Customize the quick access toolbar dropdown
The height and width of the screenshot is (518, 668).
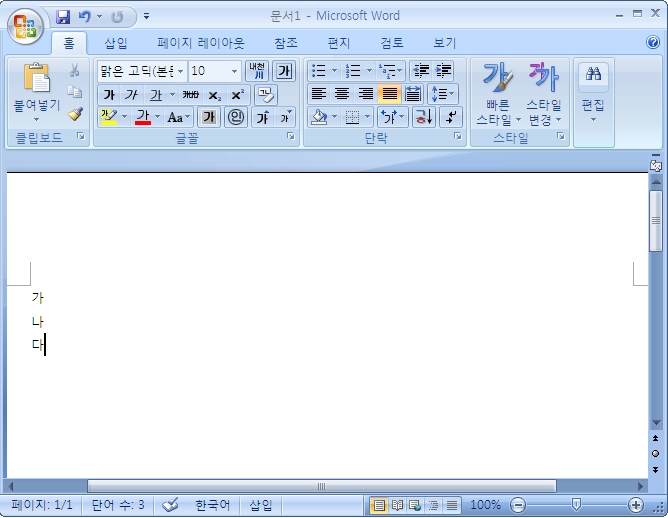[147, 17]
